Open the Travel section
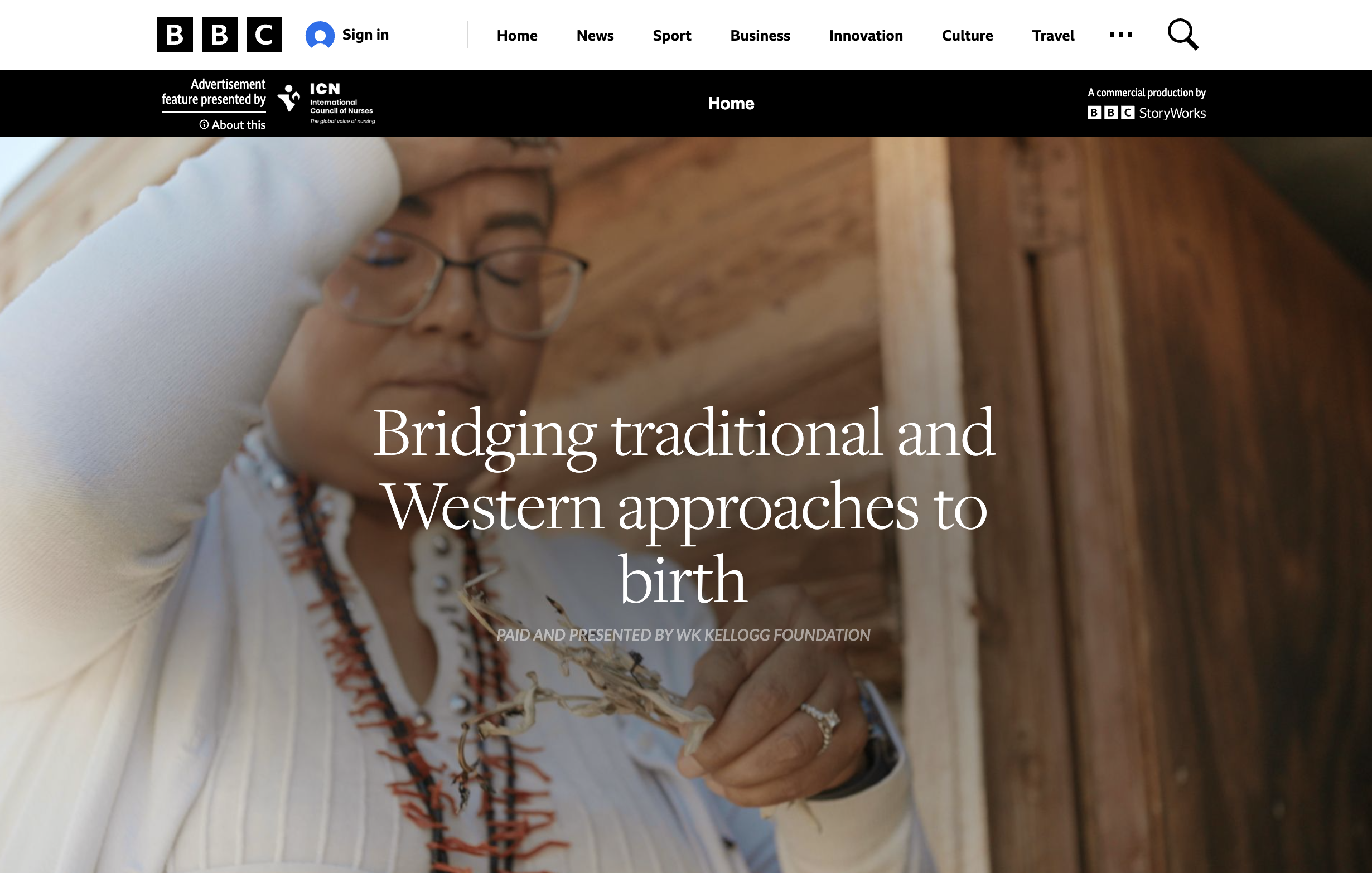The image size is (1372, 873). pos(1053,35)
